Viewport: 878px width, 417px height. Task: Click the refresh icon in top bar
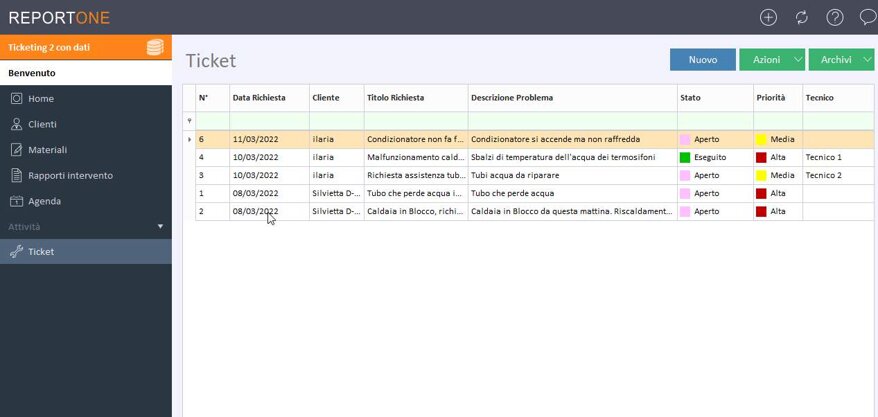click(801, 17)
